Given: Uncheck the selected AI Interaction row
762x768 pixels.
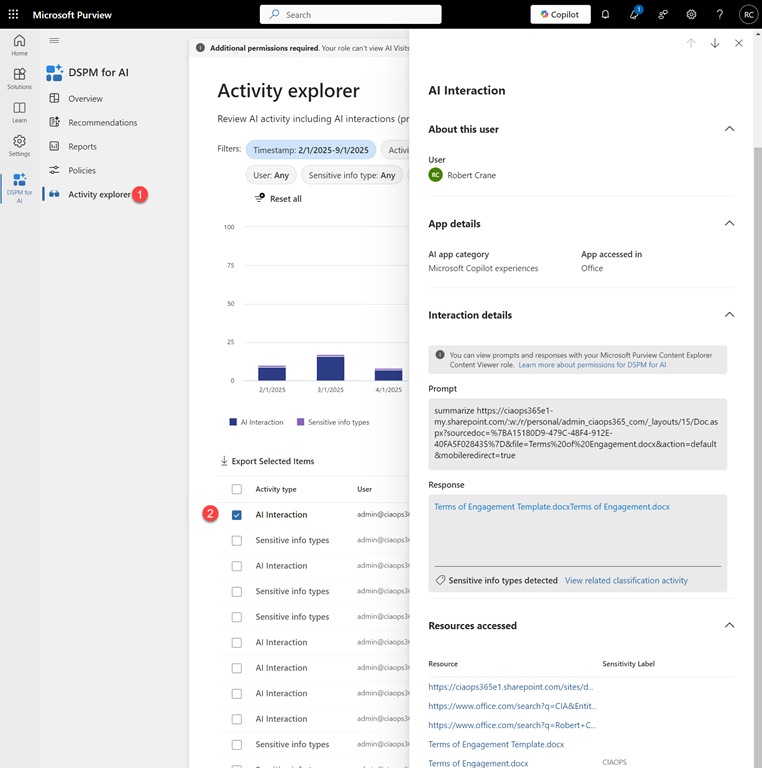Looking at the screenshot, I should coord(237,515).
